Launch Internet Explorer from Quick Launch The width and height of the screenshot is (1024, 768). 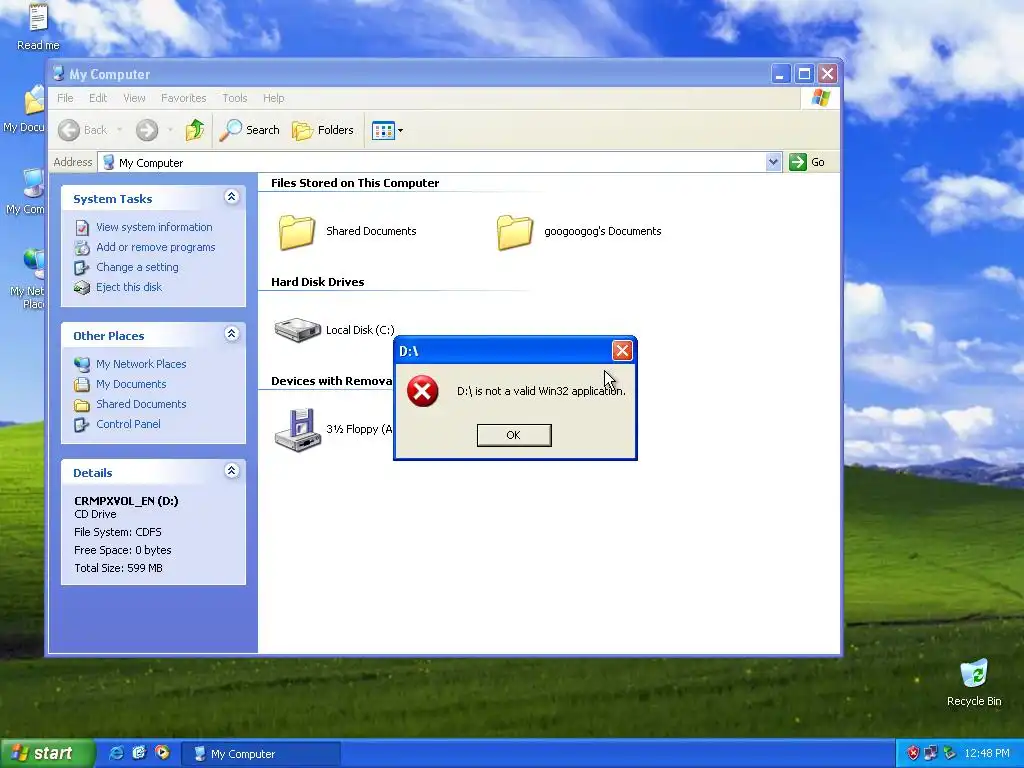(x=116, y=753)
